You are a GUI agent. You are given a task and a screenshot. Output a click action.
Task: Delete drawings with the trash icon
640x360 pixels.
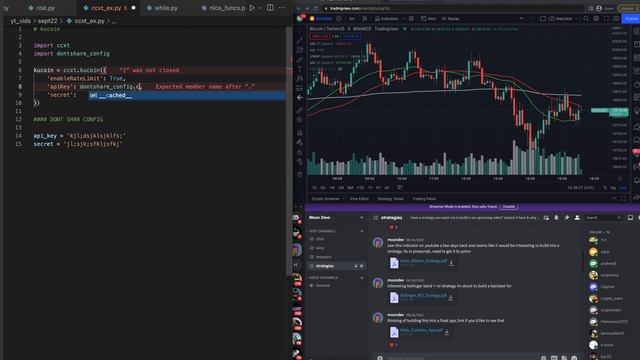coord(300,174)
